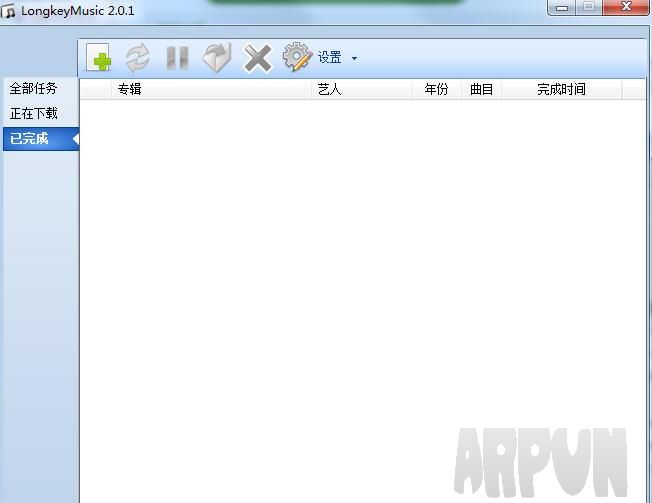
Task: Switch to the 正在下载 list
Action: [33, 113]
